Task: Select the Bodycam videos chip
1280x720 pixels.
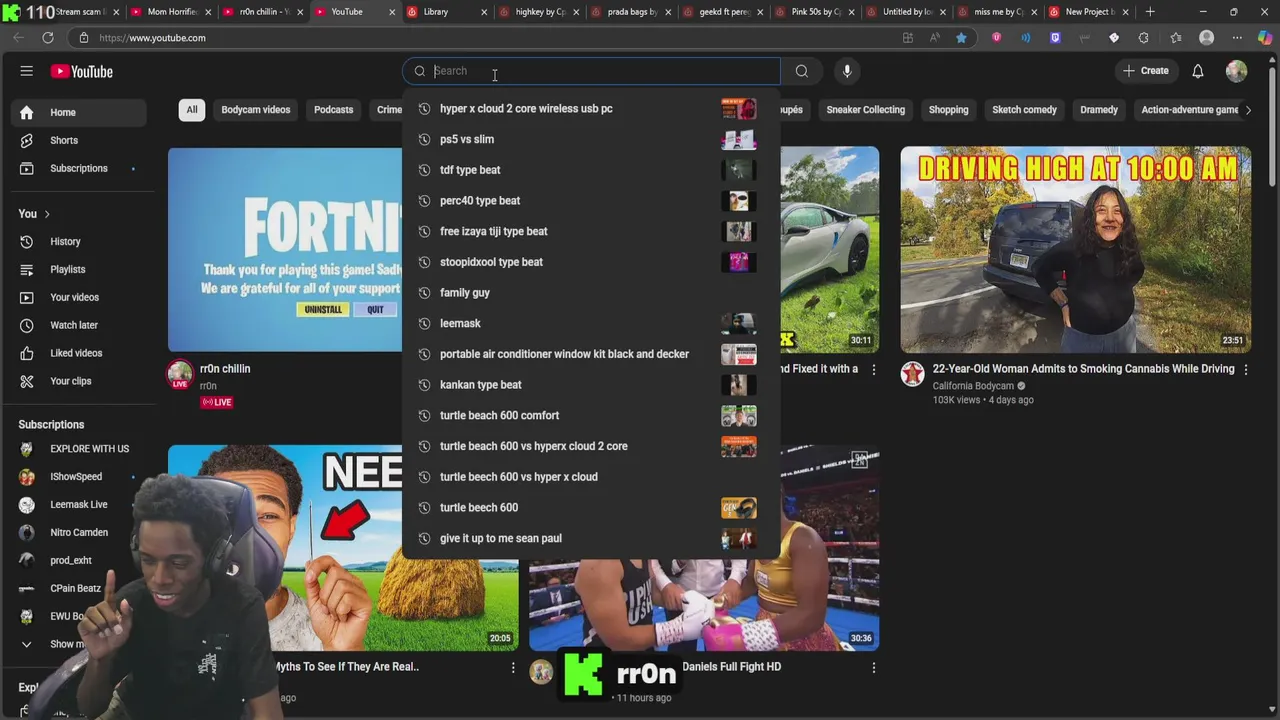Action: pos(256,110)
